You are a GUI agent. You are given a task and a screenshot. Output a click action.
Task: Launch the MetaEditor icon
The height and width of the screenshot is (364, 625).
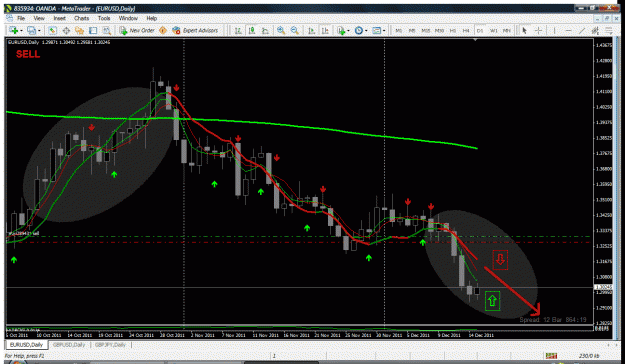click(x=163, y=30)
